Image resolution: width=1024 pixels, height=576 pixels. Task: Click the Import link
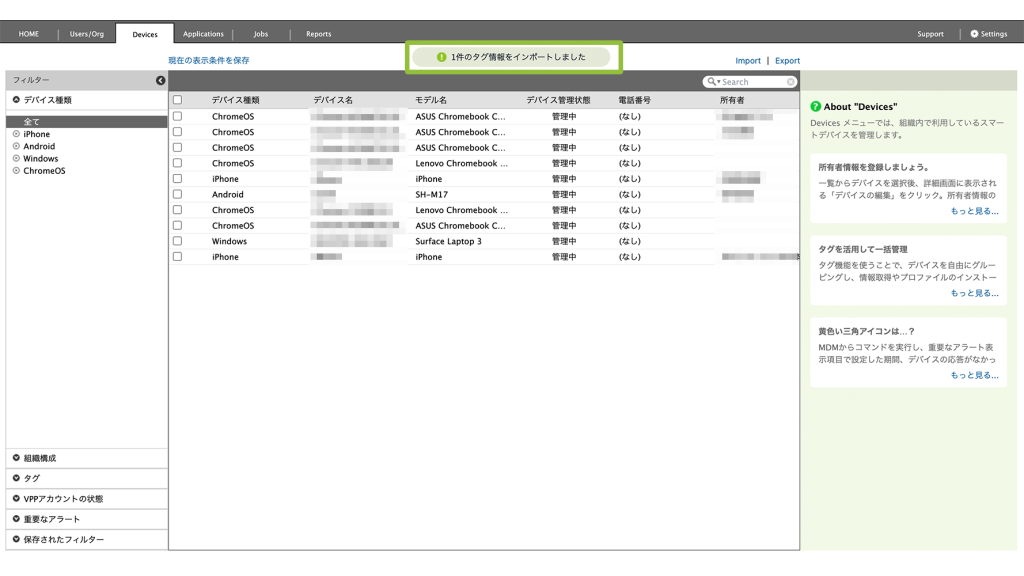coord(748,61)
